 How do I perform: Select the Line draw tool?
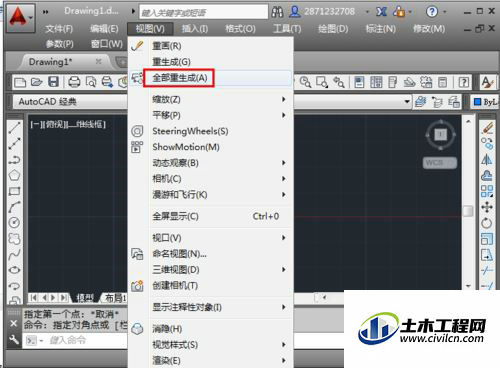(x=14, y=128)
